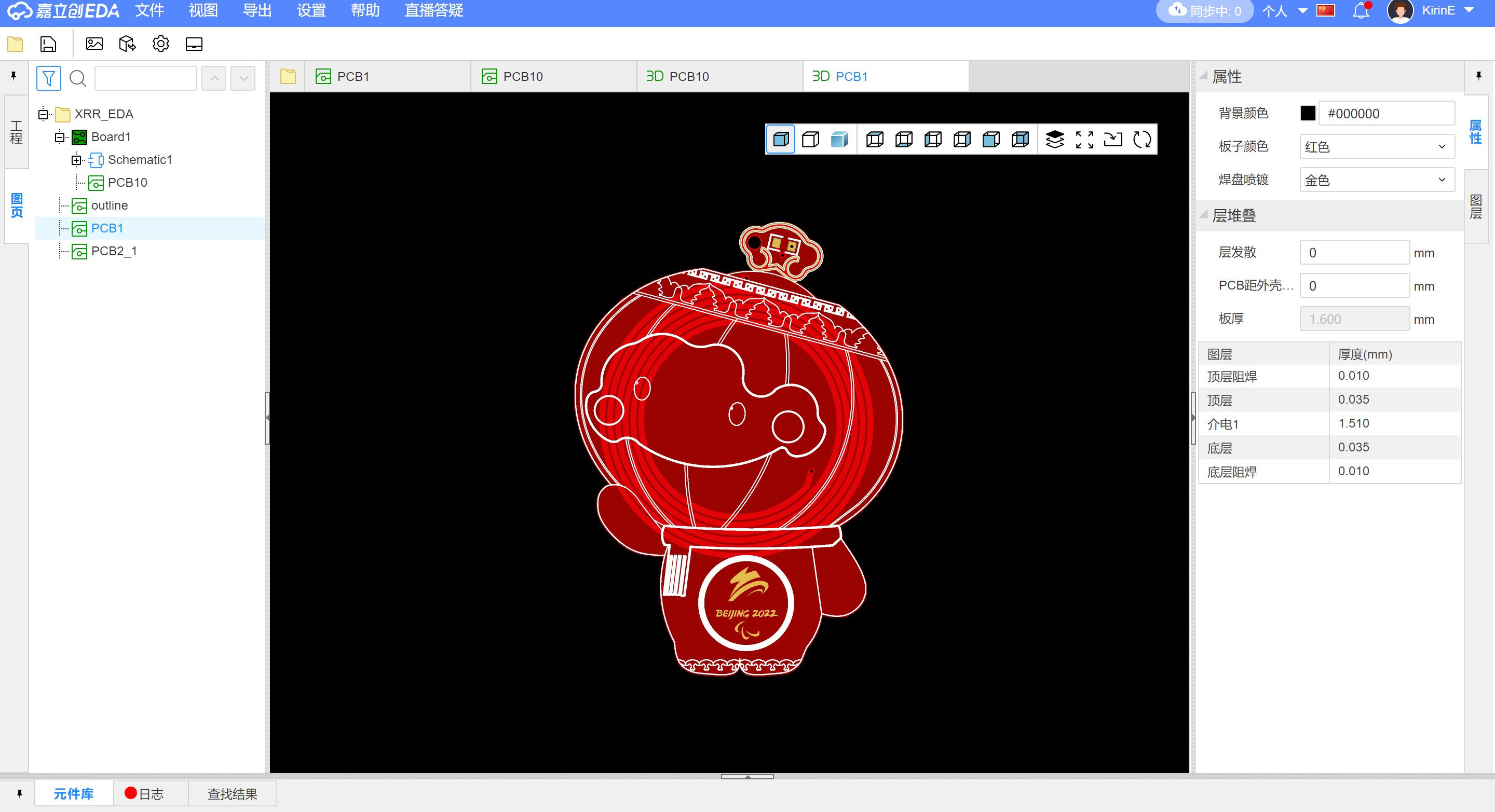Open the 导出 menu

pos(257,10)
